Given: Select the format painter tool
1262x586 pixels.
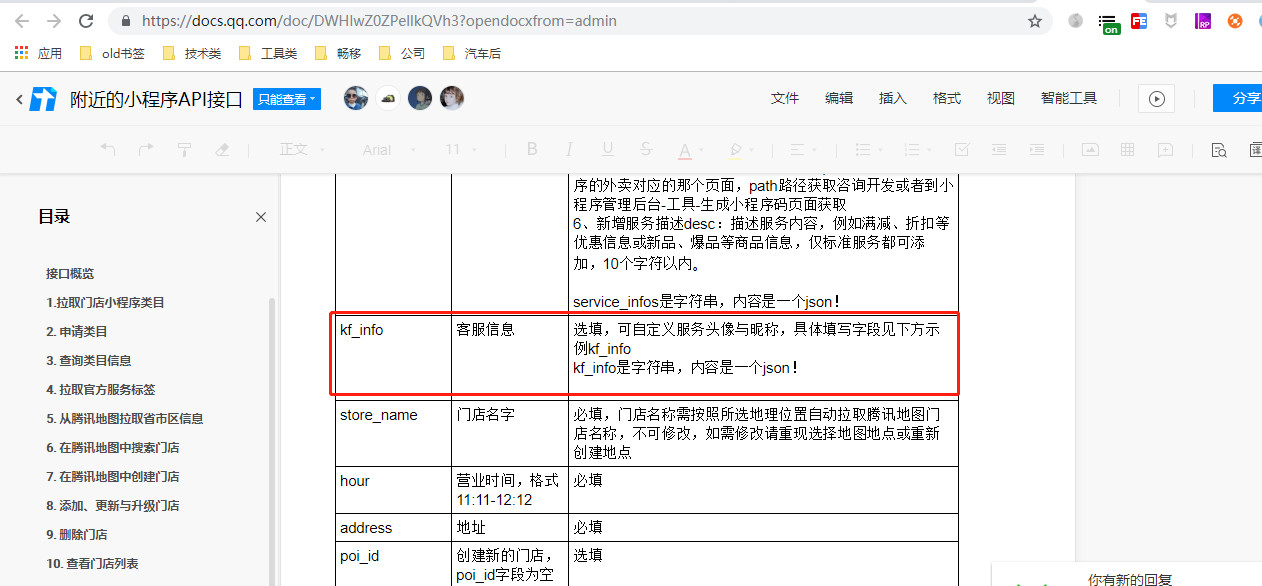Looking at the screenshot, I should point(184,149).
